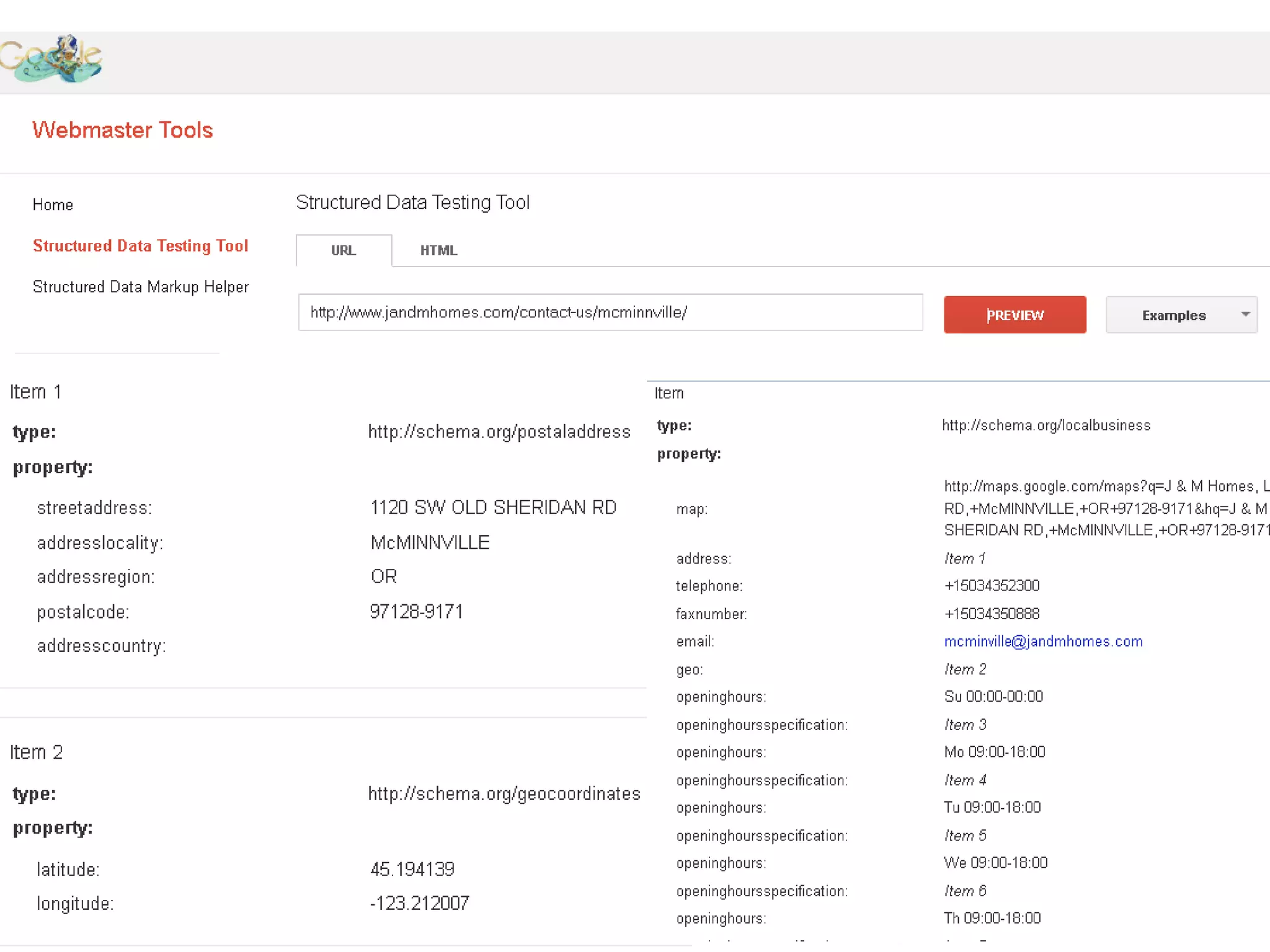1270x952 pixels.
Task: Click the Item 2 heading
Action: click(x=36, y=752)
